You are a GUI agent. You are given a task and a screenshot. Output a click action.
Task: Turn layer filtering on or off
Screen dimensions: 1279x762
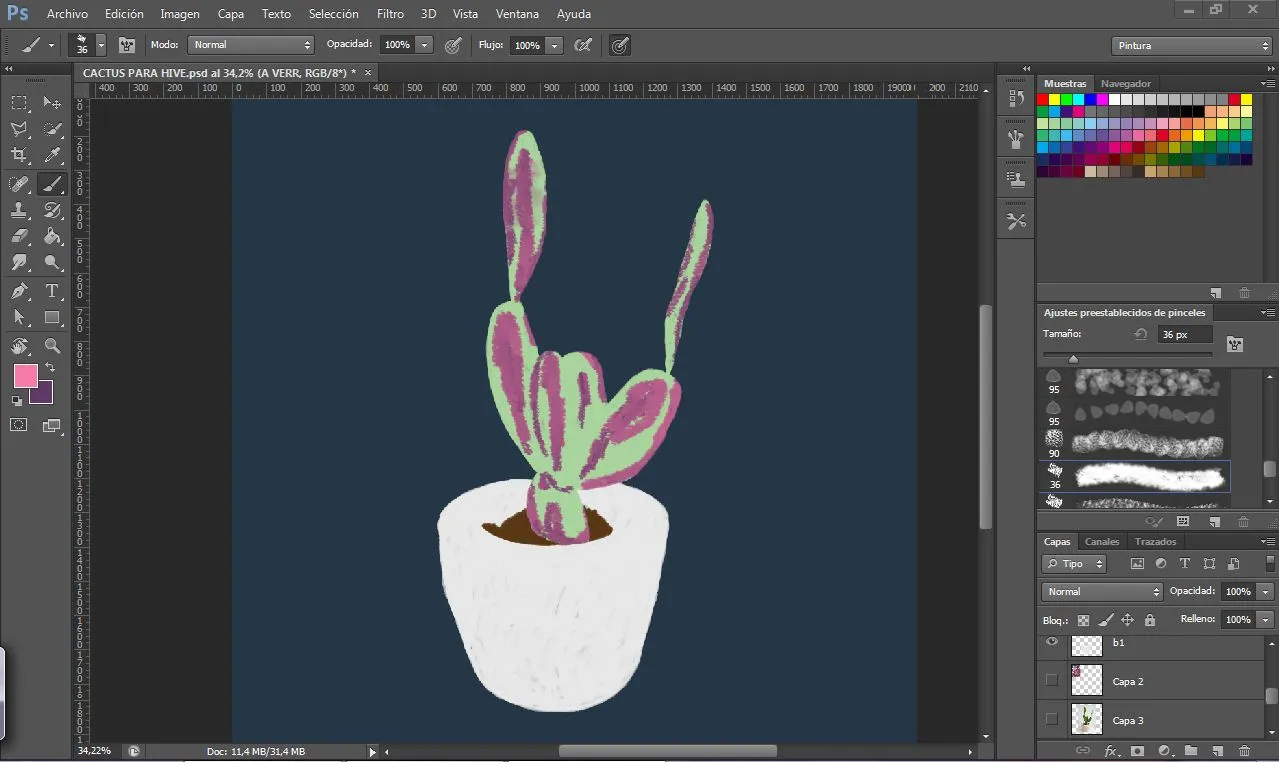pyautogui.click(x=1270, y=564)
